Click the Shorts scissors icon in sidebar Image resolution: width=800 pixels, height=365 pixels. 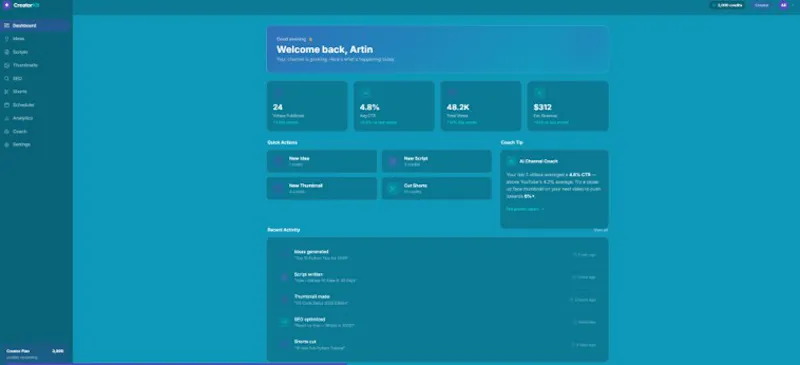7,92
